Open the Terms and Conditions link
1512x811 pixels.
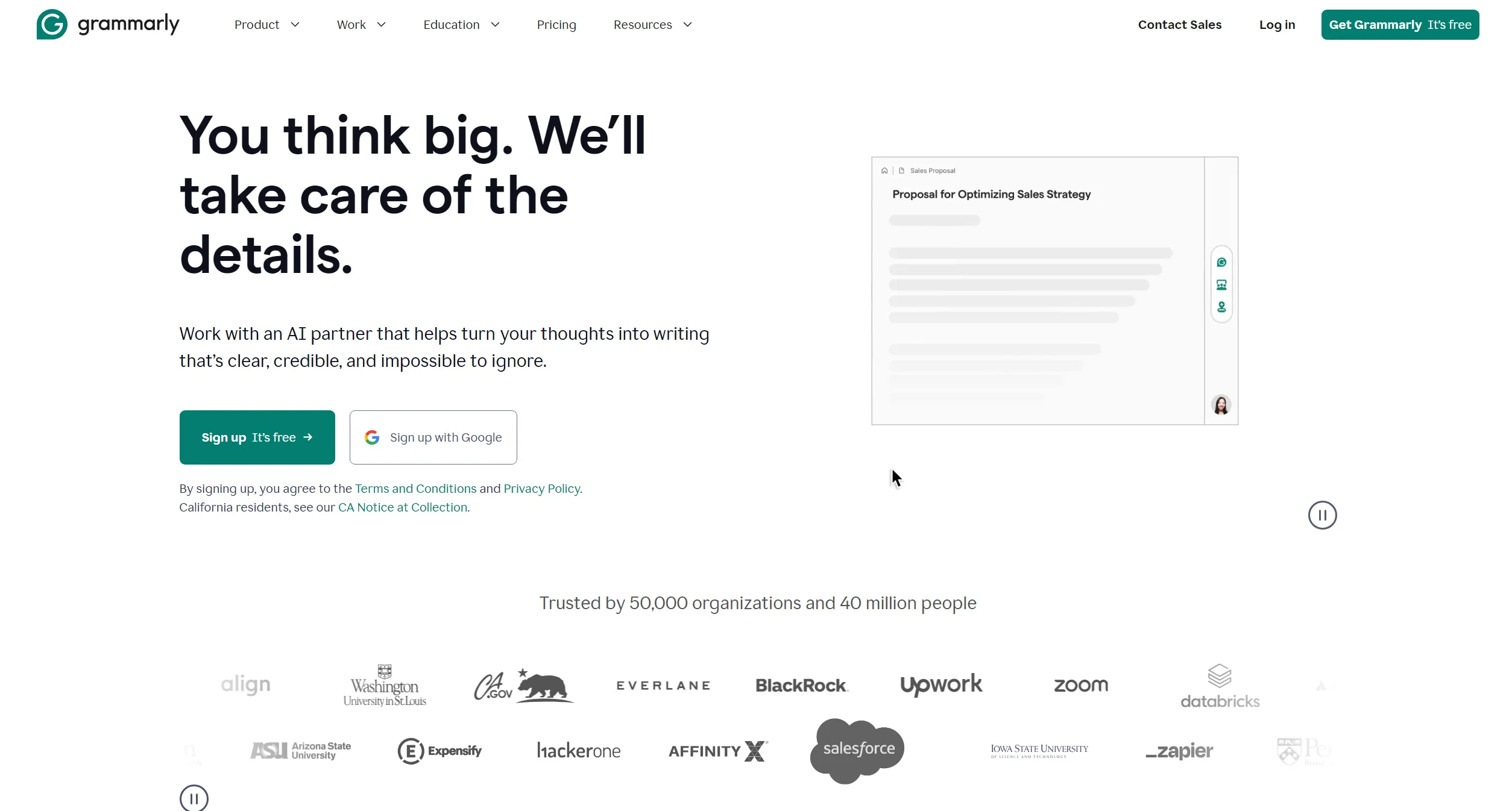[x=415, y=489]
